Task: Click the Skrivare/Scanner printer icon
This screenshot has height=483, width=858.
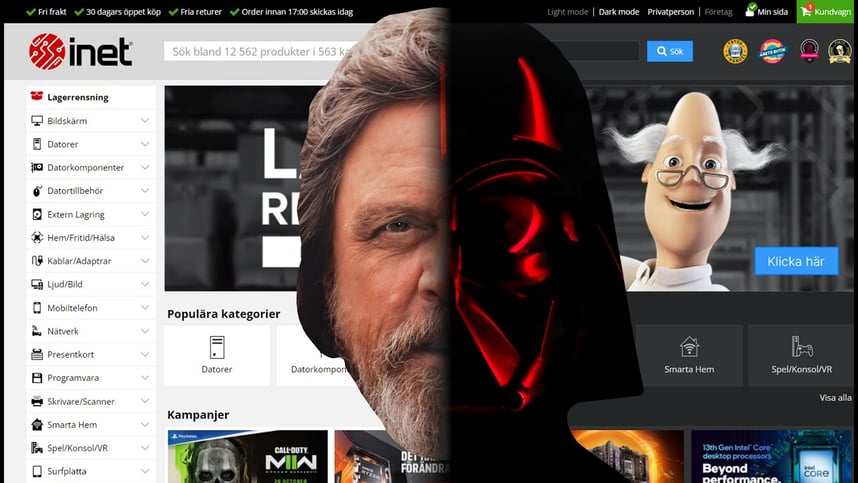Action: tap(37, 401)
